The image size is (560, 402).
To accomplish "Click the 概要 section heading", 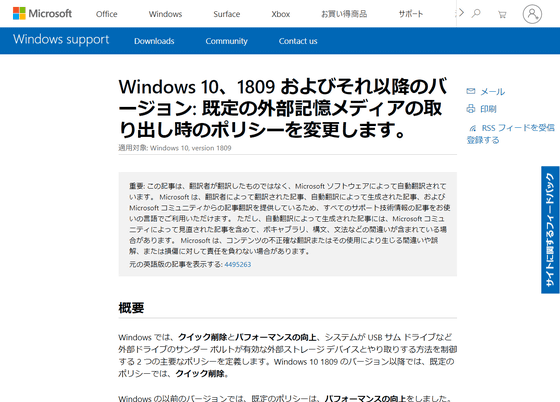I will coord(131,308).
